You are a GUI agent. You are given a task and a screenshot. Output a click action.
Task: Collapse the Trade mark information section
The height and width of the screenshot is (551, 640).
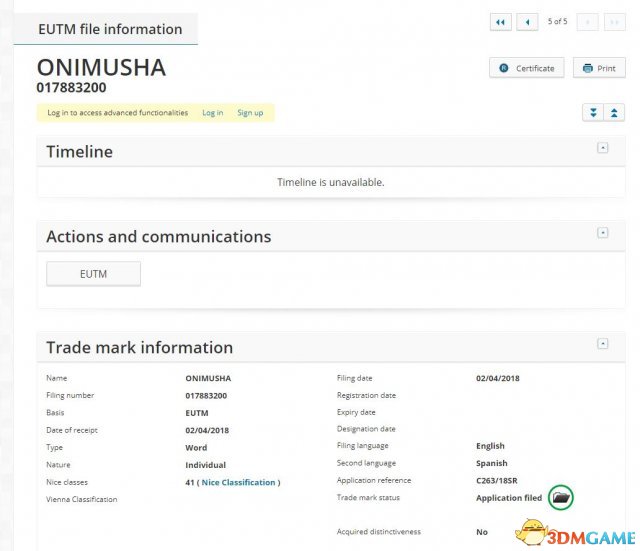point(602,343)
